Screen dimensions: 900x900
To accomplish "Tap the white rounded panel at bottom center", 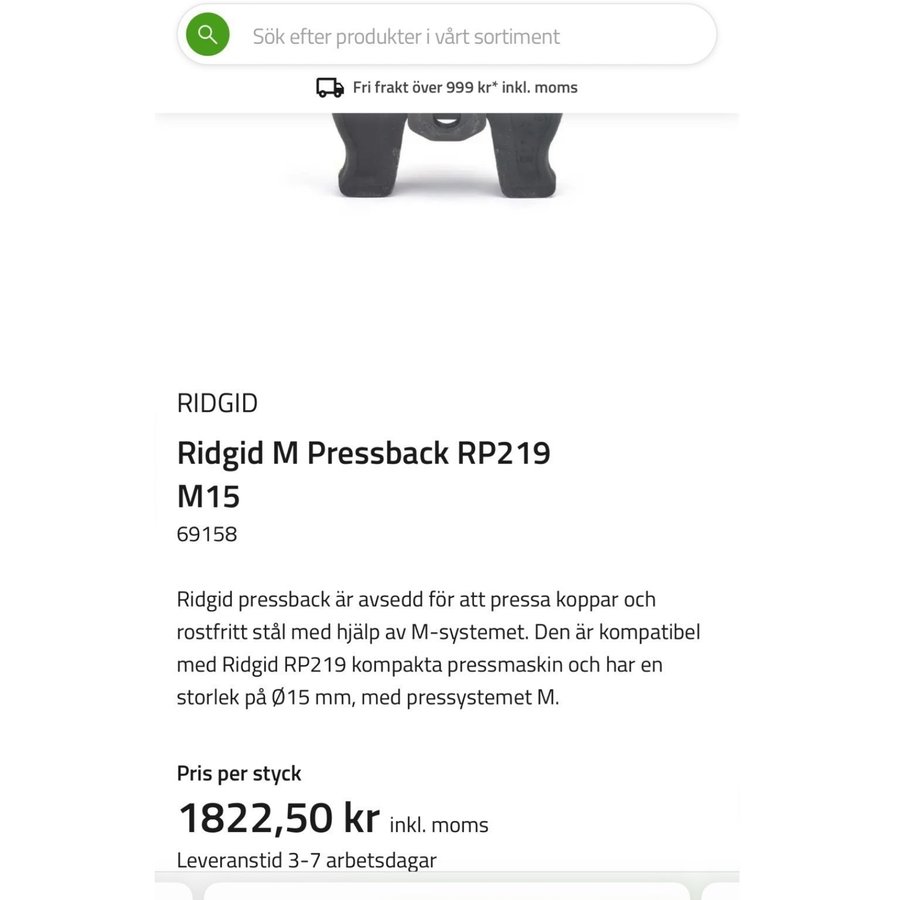I will coord(446,890).
